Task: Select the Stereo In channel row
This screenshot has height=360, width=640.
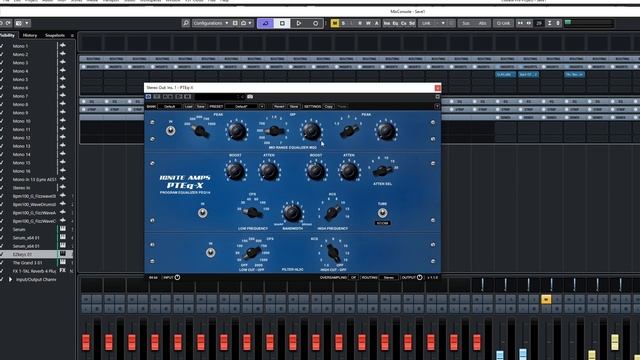Action: tap(37, 188)
